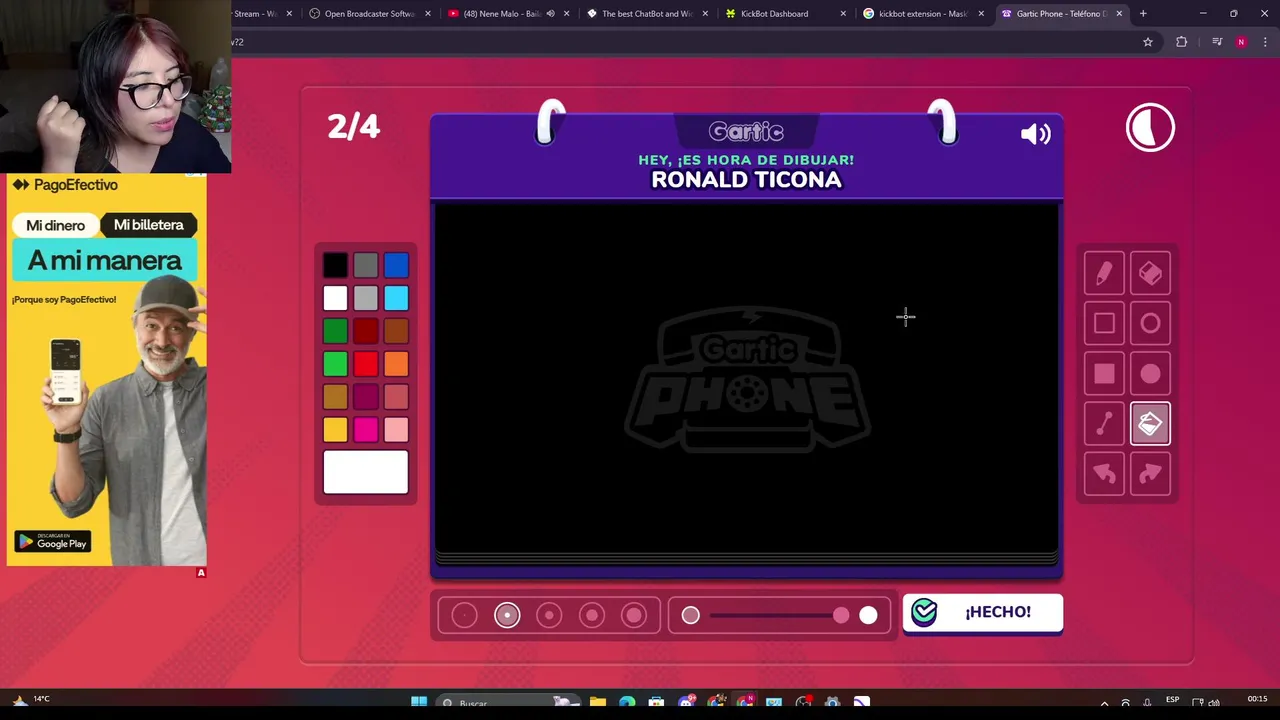
Task: Select the pencil drawing tool
Action: [x=1104, y=273]
